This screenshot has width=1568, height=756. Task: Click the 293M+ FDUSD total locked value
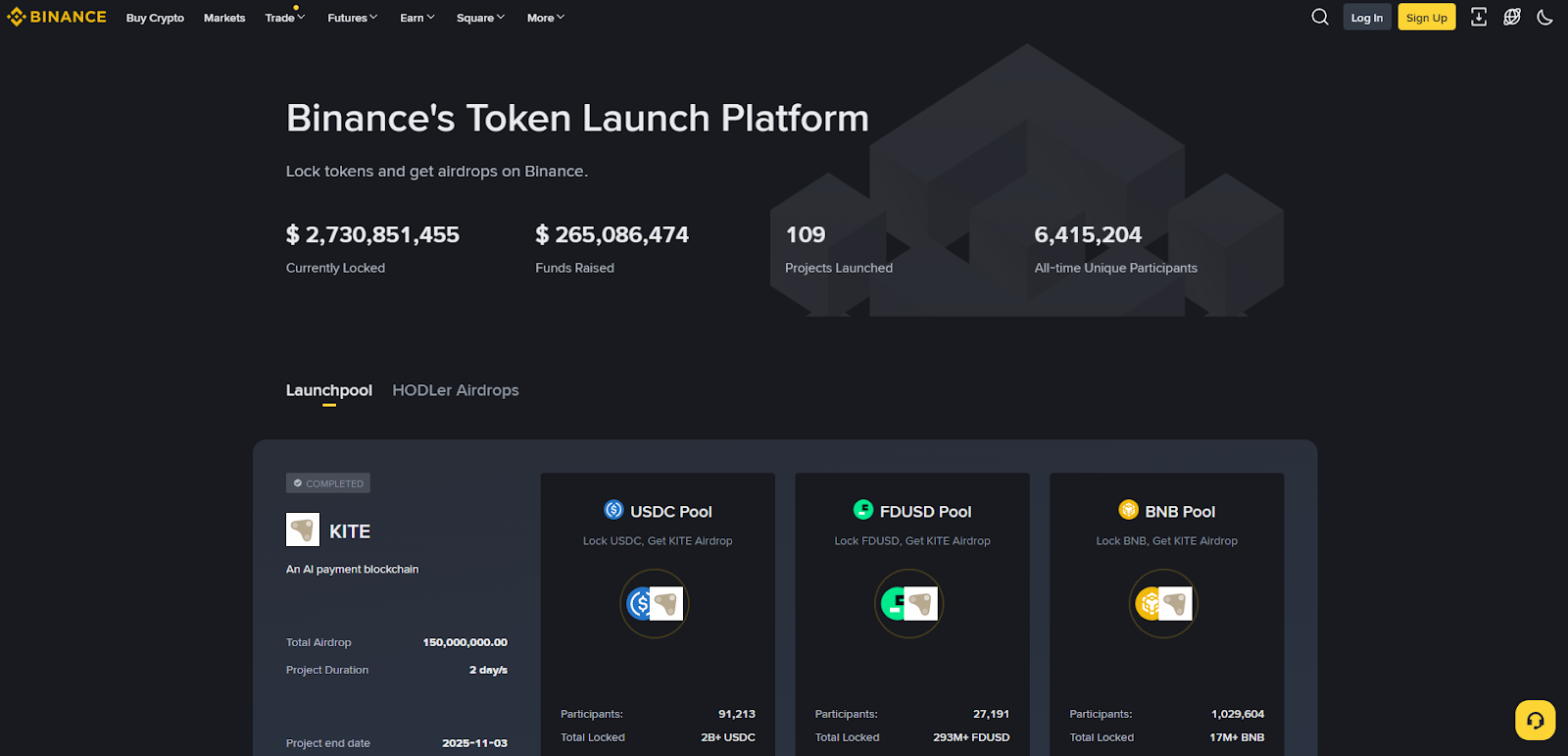click(971, 737)
